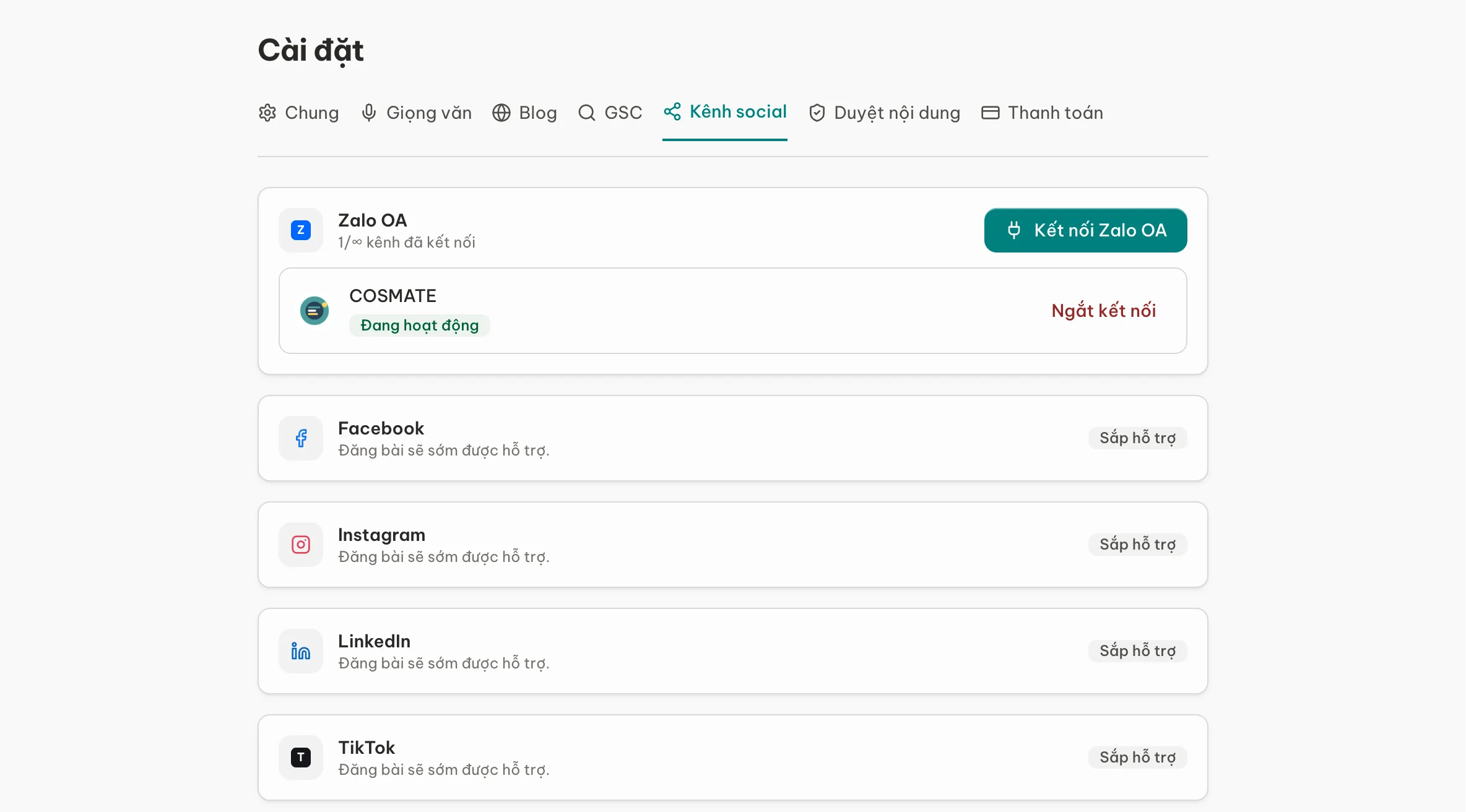
Task: Switch to the Giọng văn tab
Action: point(416,113)
